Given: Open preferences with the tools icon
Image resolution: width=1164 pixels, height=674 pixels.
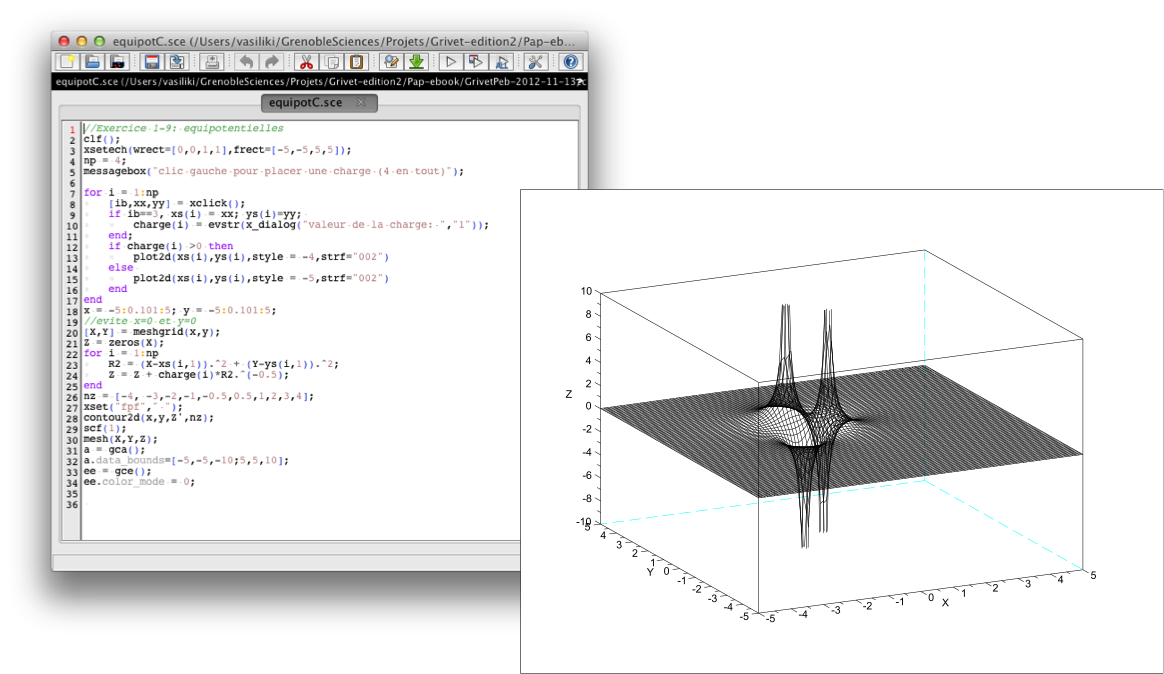Looking at the screenshot, I should click(x=535, y=62).
